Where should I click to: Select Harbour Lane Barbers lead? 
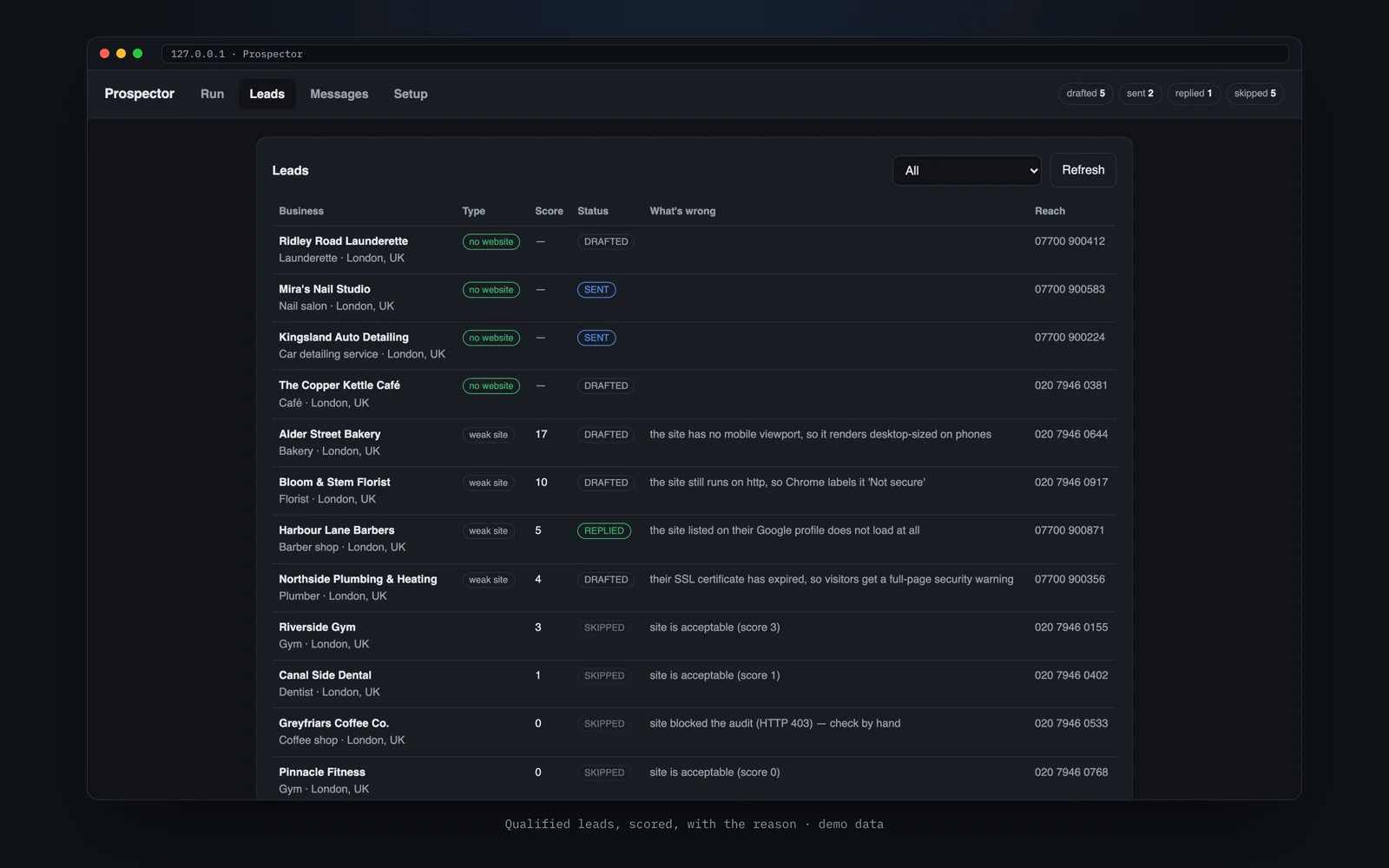pos(694,539)
